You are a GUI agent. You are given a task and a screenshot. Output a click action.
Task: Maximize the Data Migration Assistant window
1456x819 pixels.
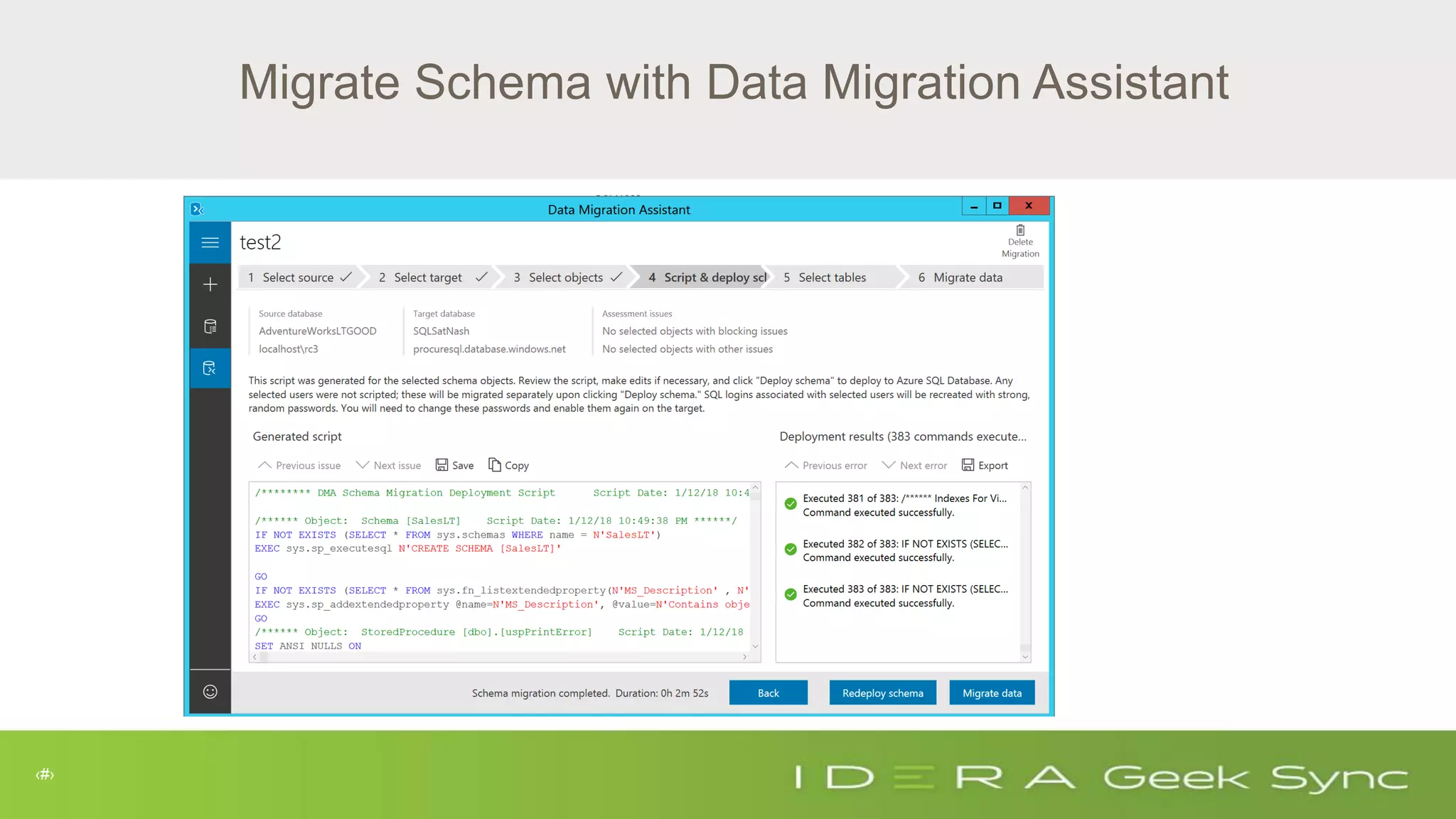pyautogui.click(x=997, y=206)
